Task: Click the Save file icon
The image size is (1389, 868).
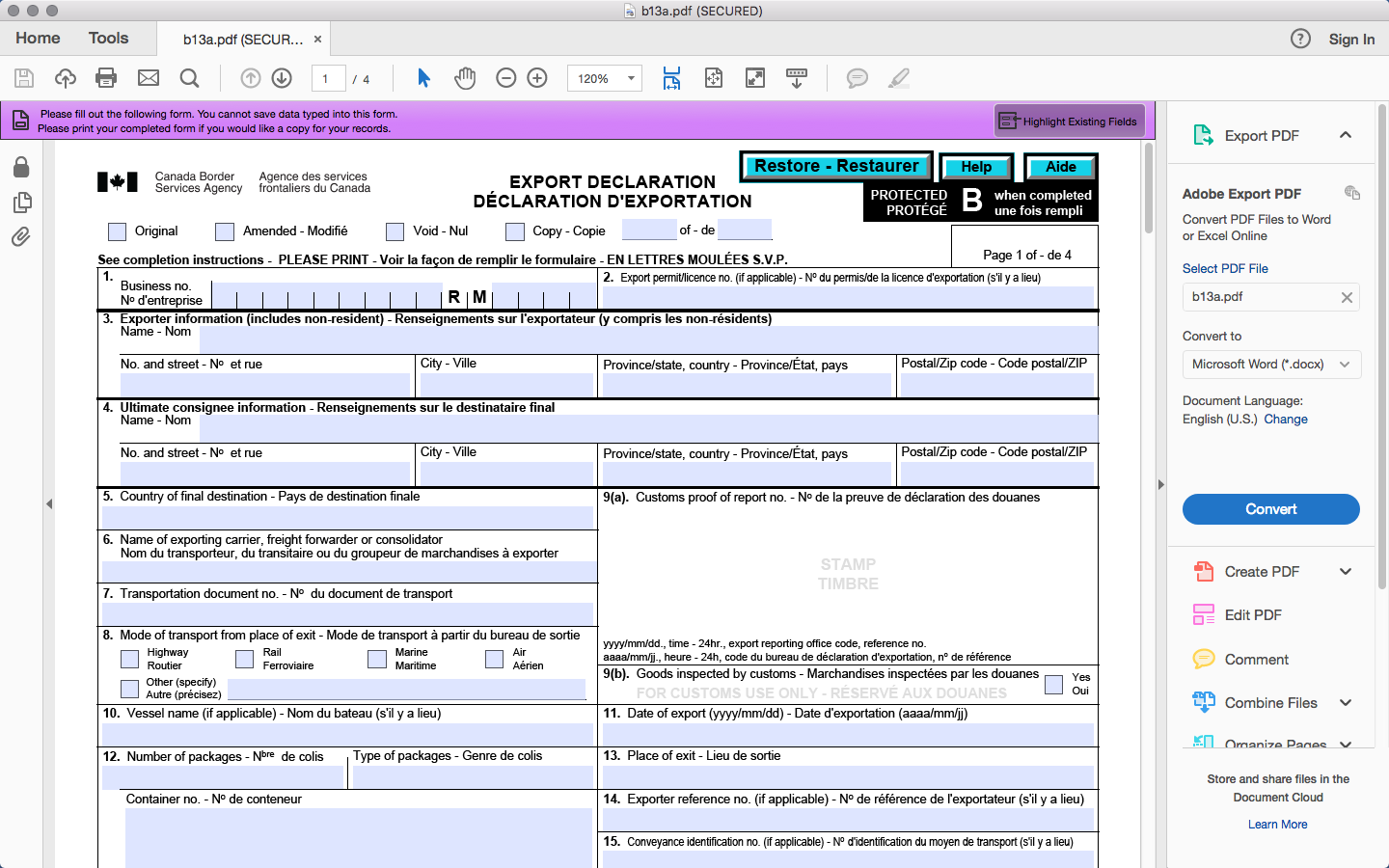Action: [24, 78]
